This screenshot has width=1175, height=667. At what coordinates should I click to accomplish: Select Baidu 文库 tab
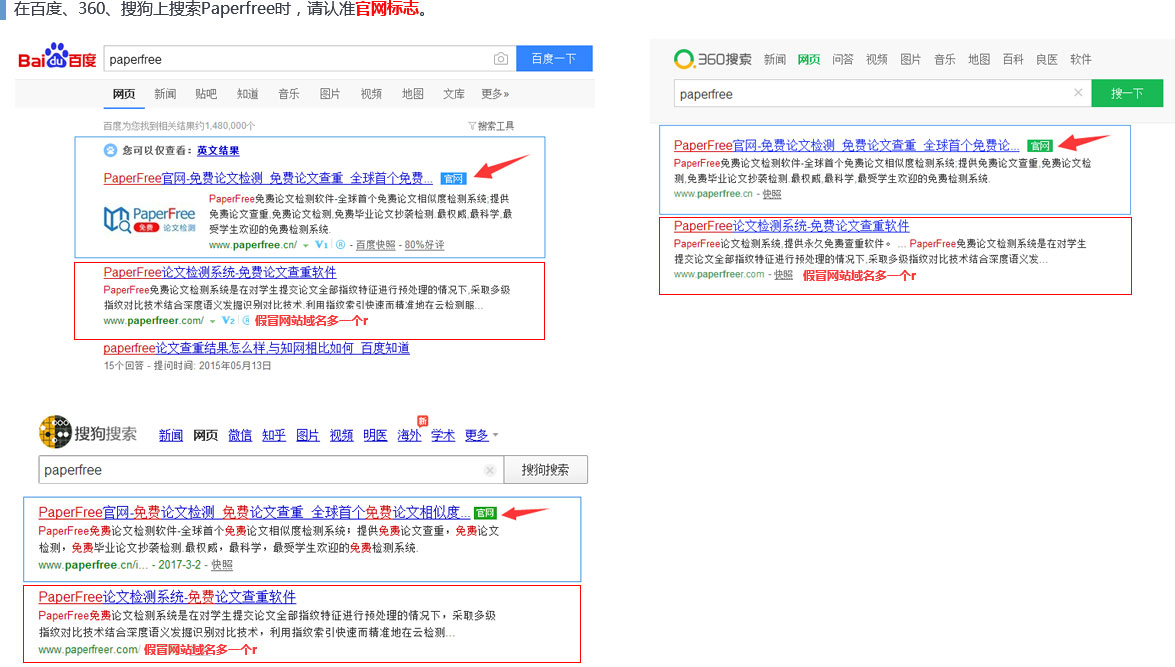coord(453,94)
